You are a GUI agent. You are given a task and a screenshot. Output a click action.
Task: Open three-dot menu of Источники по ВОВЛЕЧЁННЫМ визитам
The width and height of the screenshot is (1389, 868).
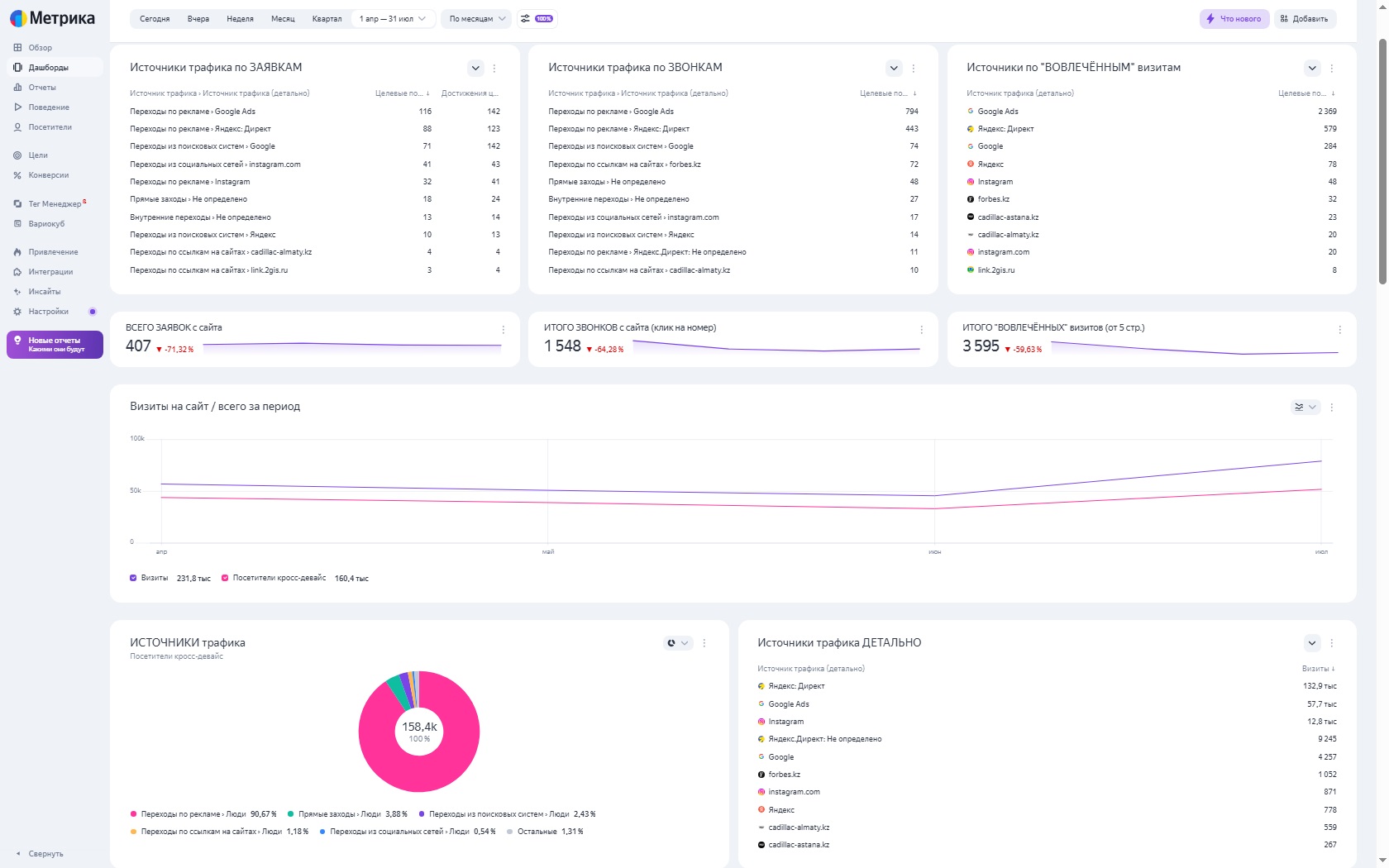pyautogui.click(x=1332, y=69)
